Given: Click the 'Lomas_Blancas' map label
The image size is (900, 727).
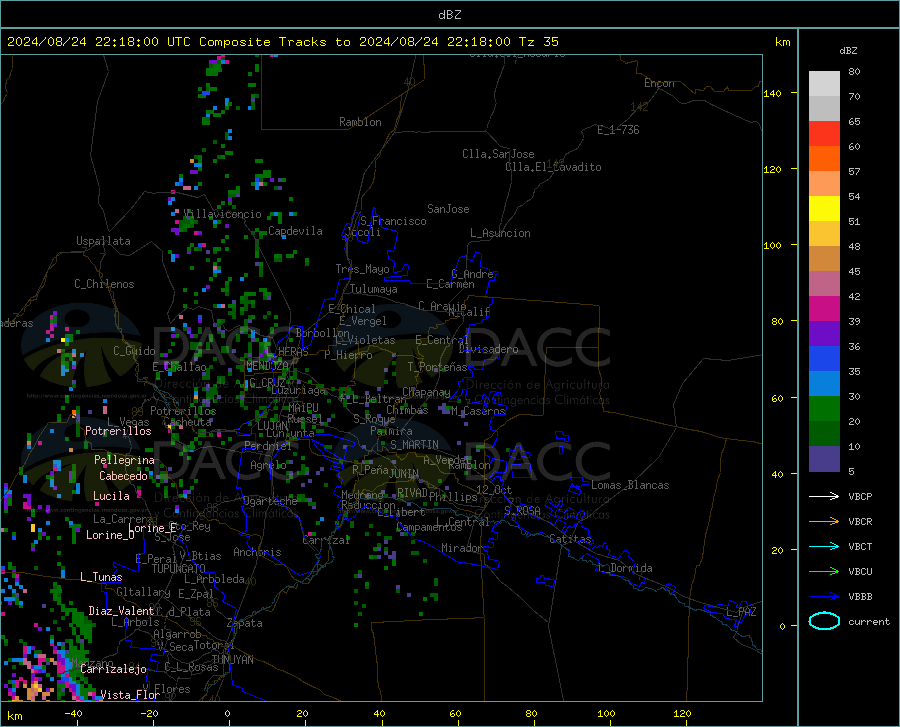Looking at the screenshot, I should pos(630,485).
